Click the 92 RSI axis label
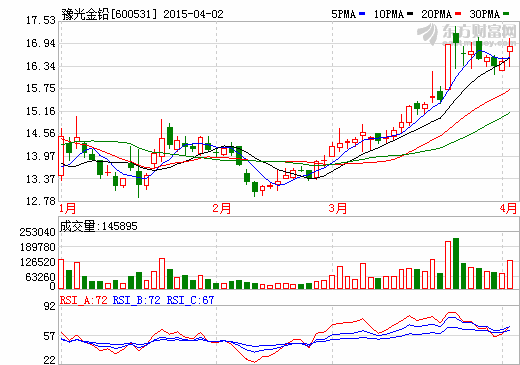 click(50, 306)
